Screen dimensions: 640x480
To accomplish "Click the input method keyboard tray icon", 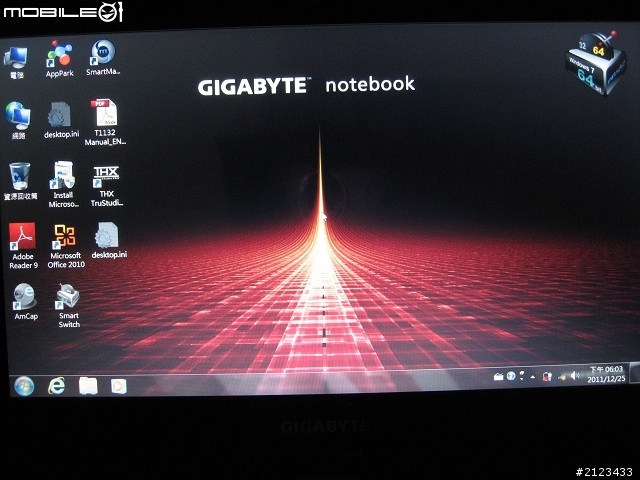I will pos(498,377).
